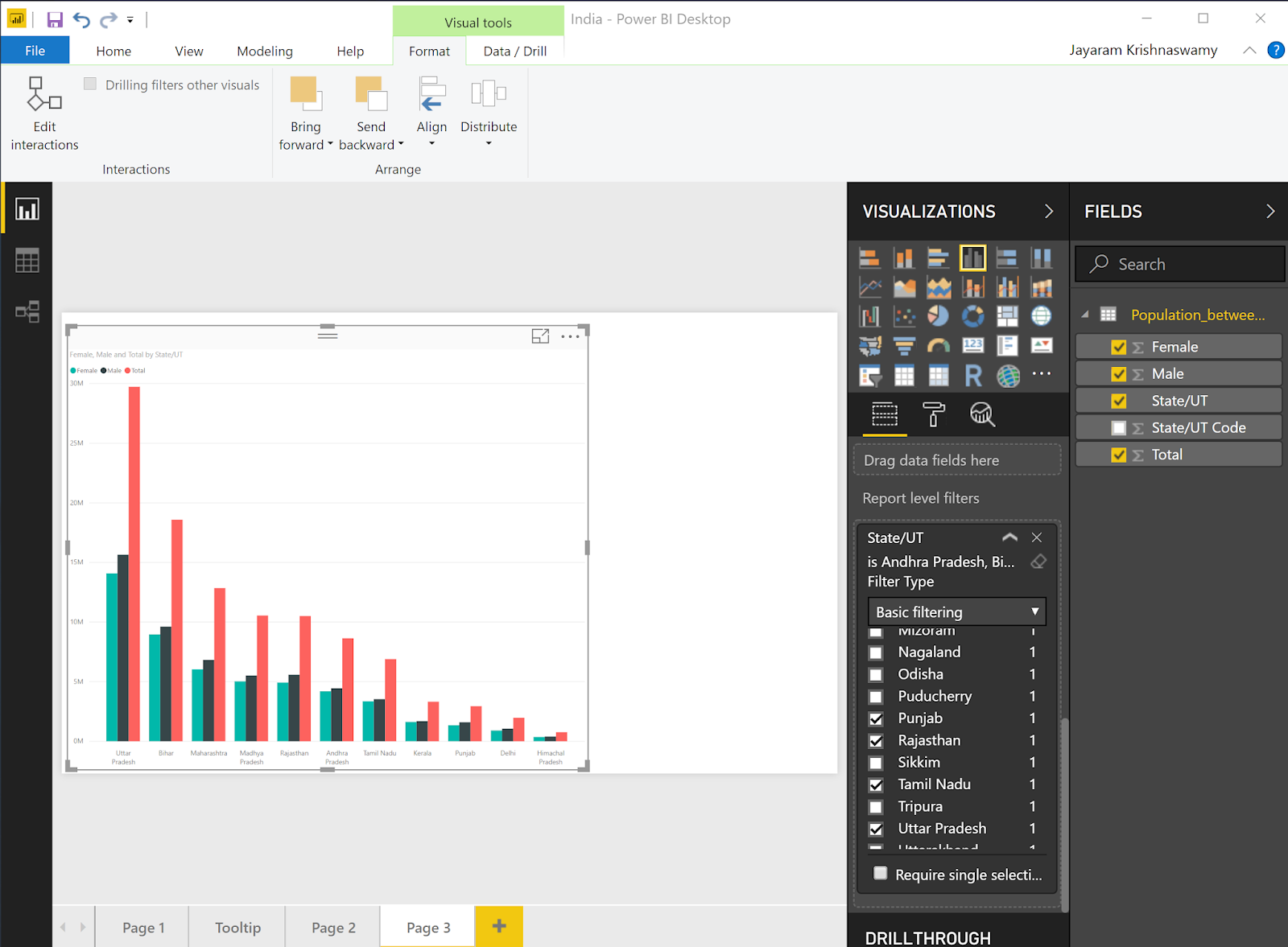Enable the Drilling filters other visuals checkbox
The image size is (1288, 947).
(x=89, y=83)
